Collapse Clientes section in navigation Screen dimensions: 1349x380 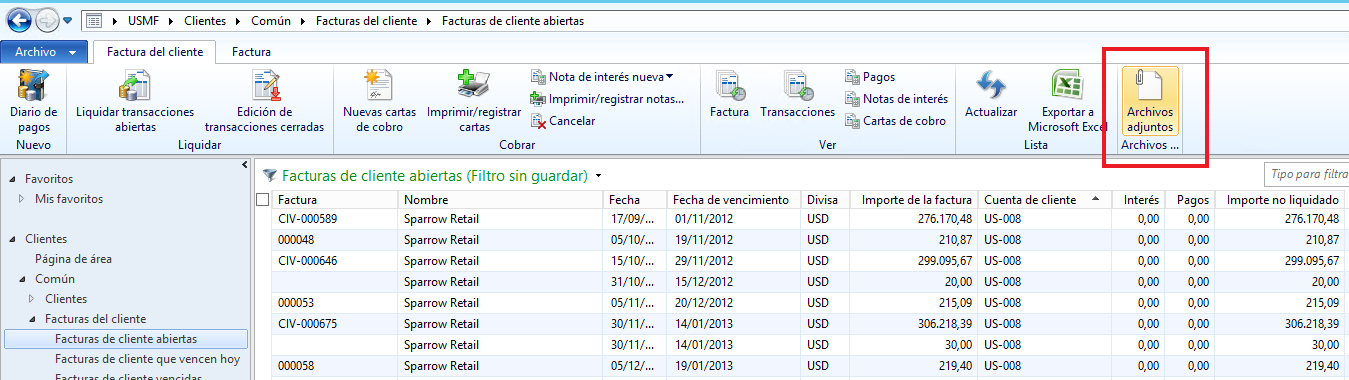point(13,239)
